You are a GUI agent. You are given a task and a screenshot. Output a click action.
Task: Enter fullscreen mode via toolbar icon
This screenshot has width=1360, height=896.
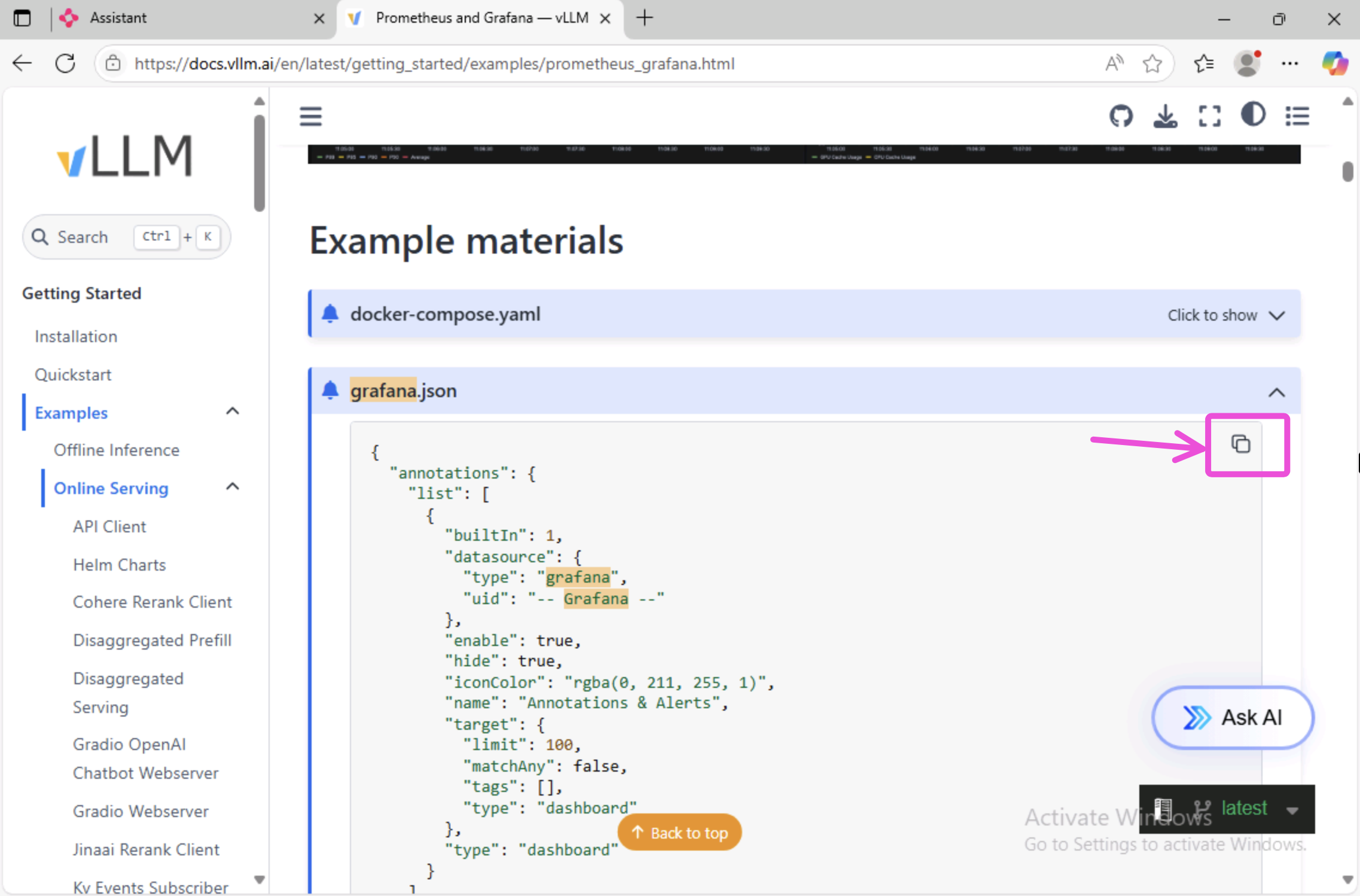click(1209, 116)
